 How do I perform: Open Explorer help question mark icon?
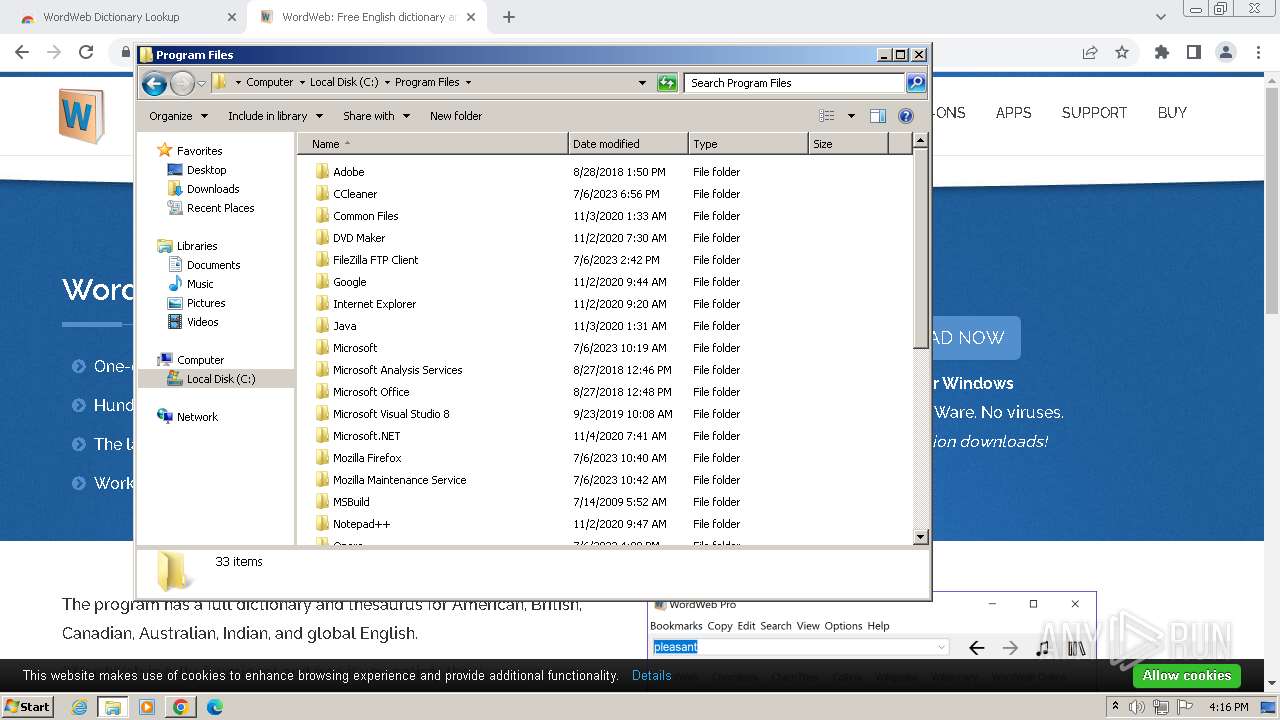click(x=906, y=116)
